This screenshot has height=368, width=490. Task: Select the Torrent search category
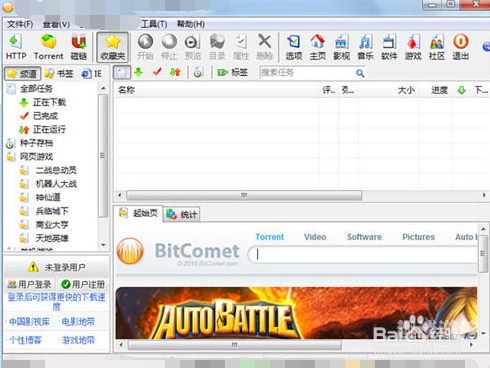coord(269,237)
